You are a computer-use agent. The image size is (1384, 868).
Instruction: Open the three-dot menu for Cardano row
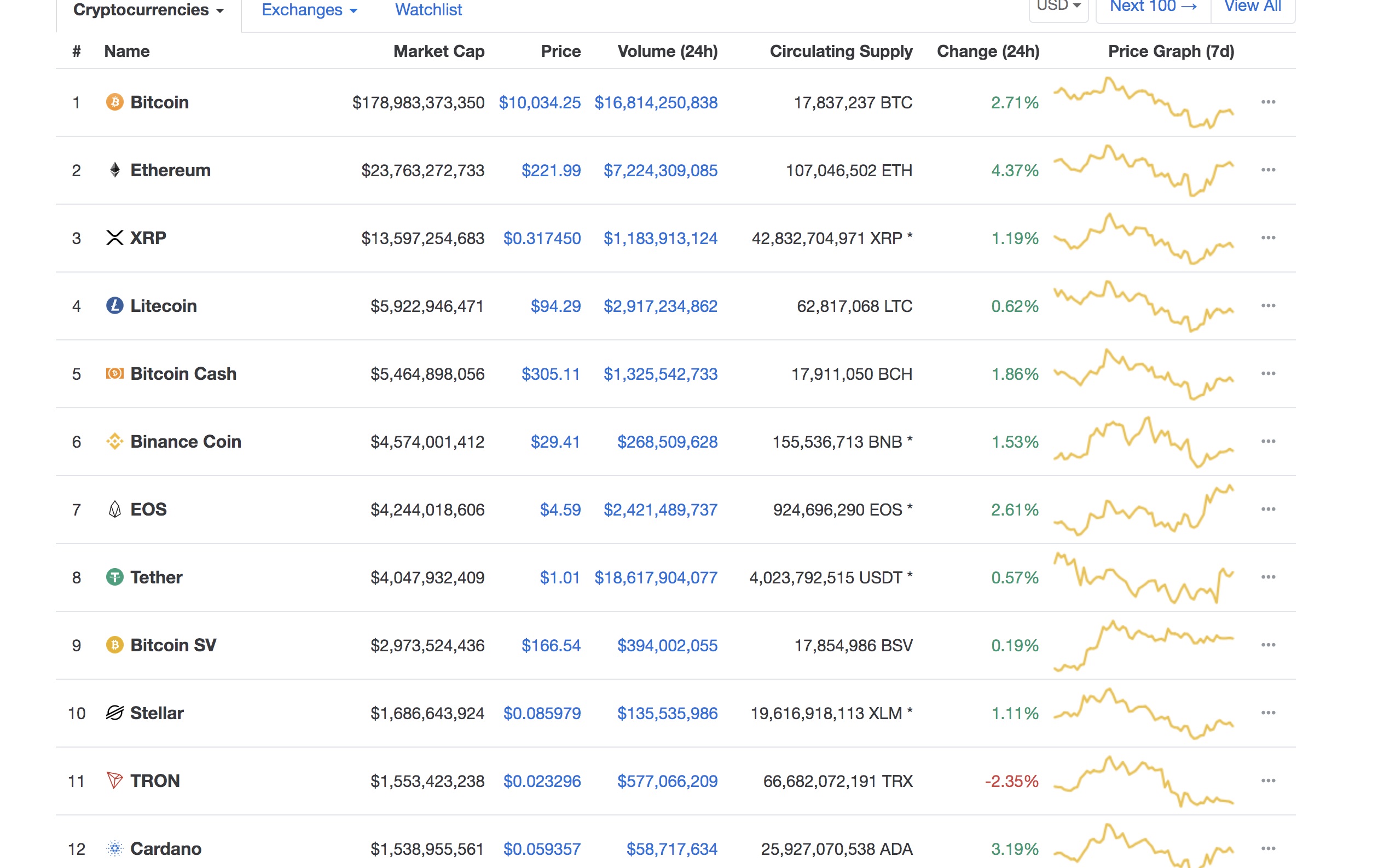pos(1268,848)
